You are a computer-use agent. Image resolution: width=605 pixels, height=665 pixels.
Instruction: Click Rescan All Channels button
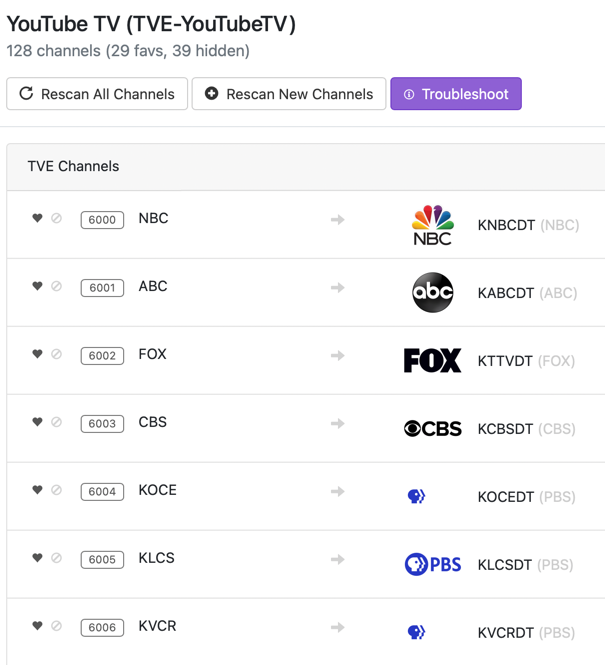tap(97, 94)
